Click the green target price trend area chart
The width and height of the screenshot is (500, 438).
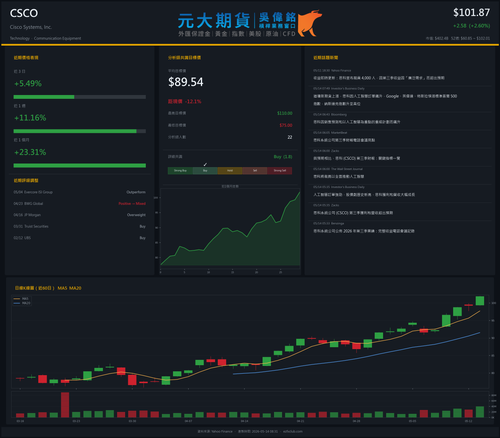(230, 229)
